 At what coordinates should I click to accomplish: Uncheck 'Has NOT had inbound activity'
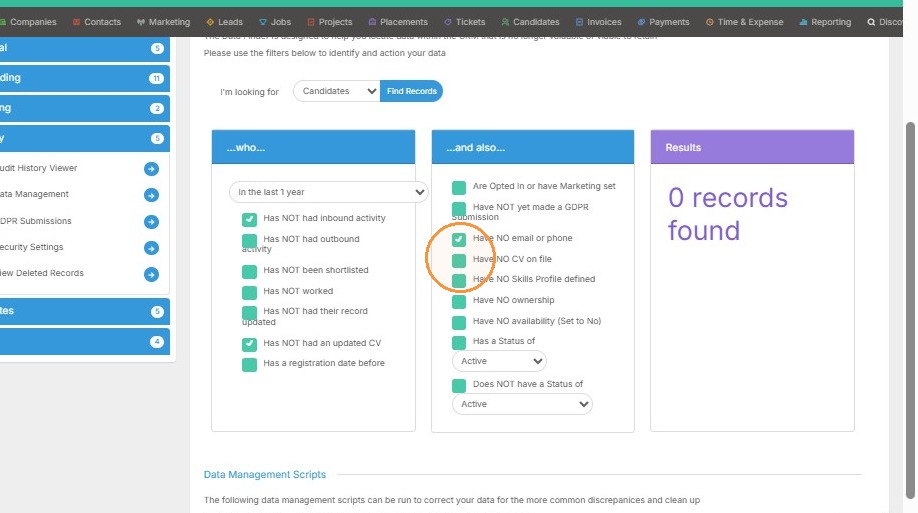coord(249,220)
